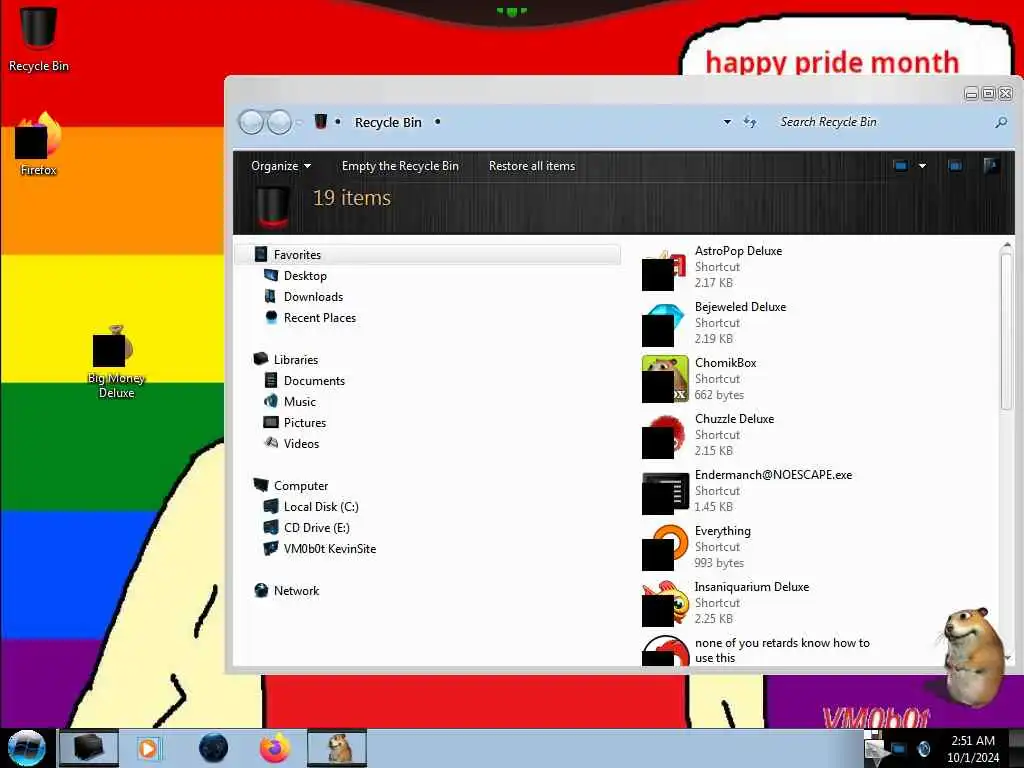This screenshot has height=768, width=1024.
Task: Click the taskbar clock showing 2:51 AM
Action: pos(973,748)
